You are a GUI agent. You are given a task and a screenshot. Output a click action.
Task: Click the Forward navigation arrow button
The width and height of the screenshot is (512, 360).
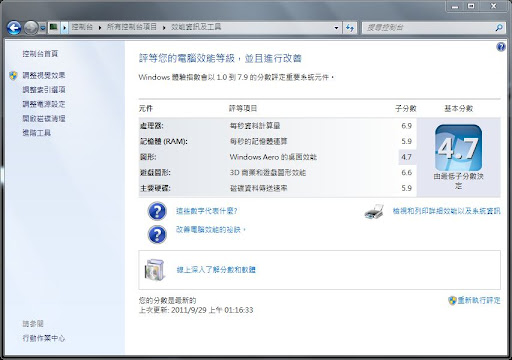coord(31,28)
